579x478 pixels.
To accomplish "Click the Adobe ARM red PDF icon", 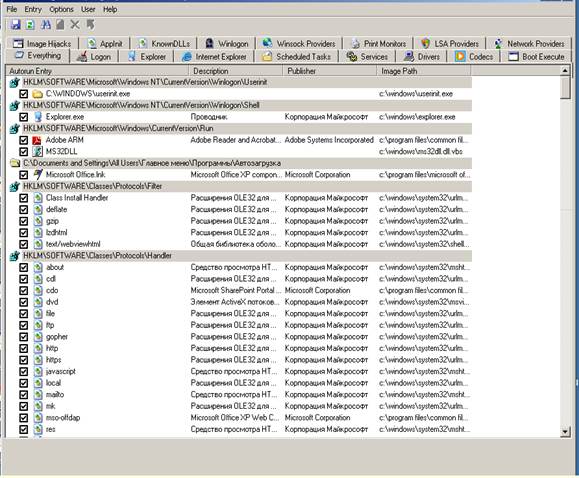I will (x=37, y=140).
